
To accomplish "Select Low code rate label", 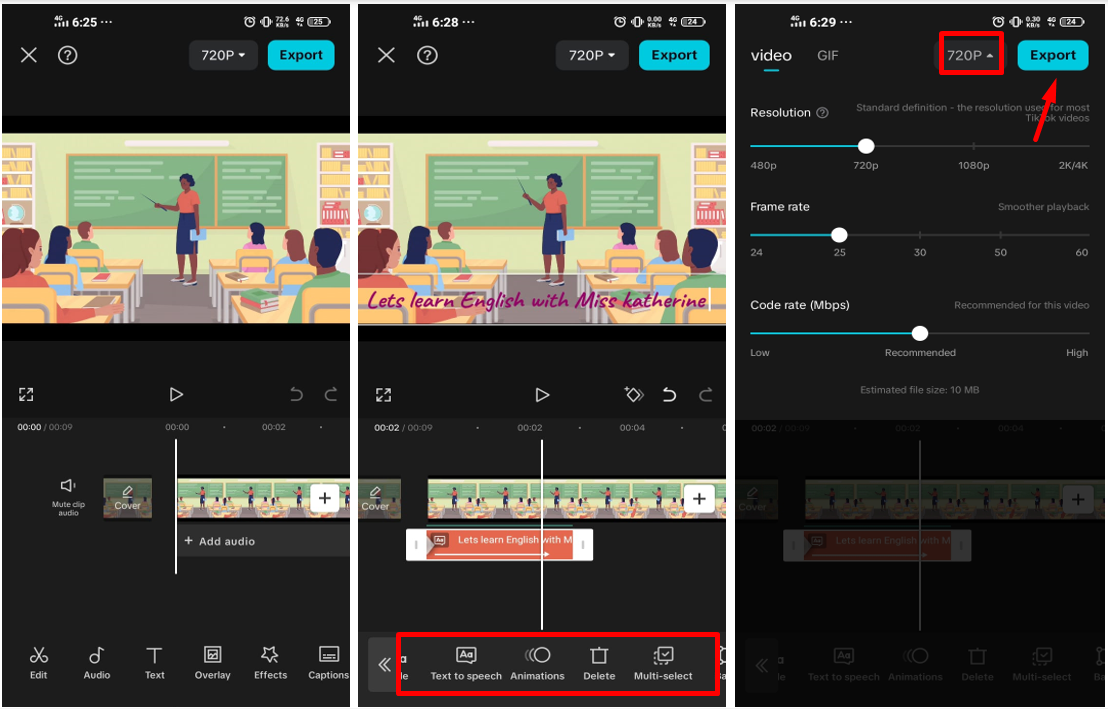I will (x=760, y=353).
